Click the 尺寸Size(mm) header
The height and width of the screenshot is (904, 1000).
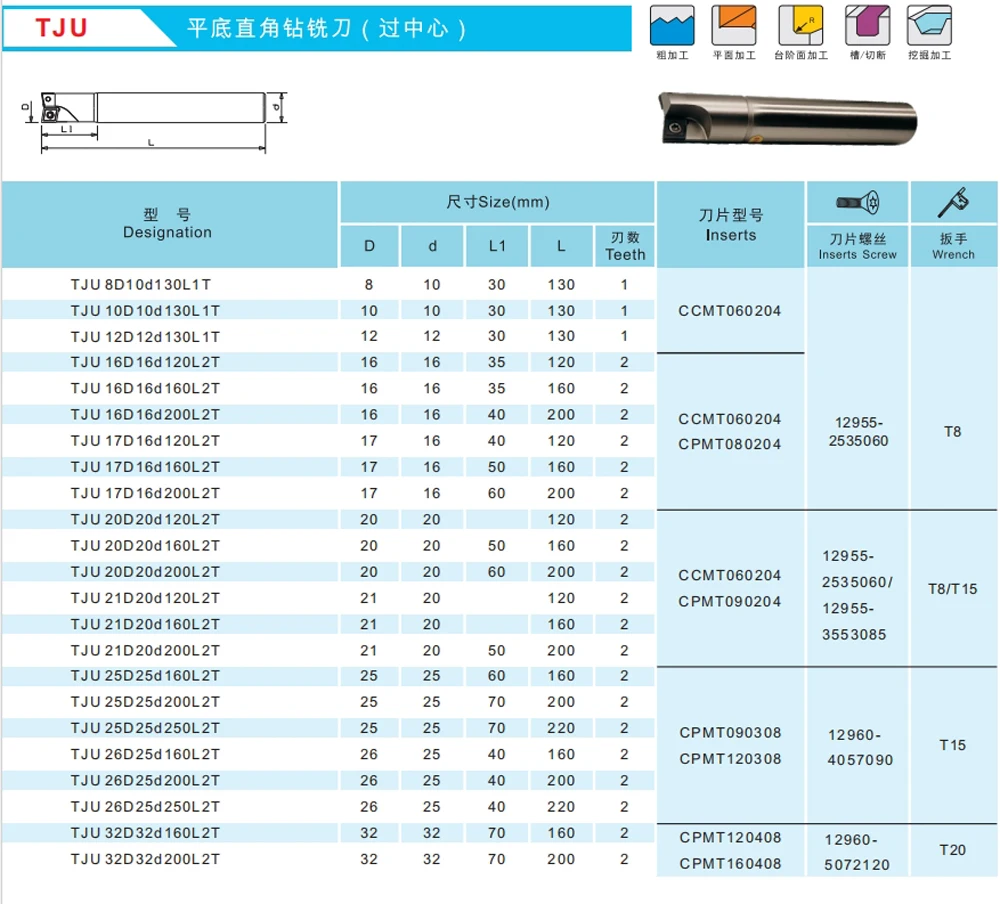tap(497, 202)
